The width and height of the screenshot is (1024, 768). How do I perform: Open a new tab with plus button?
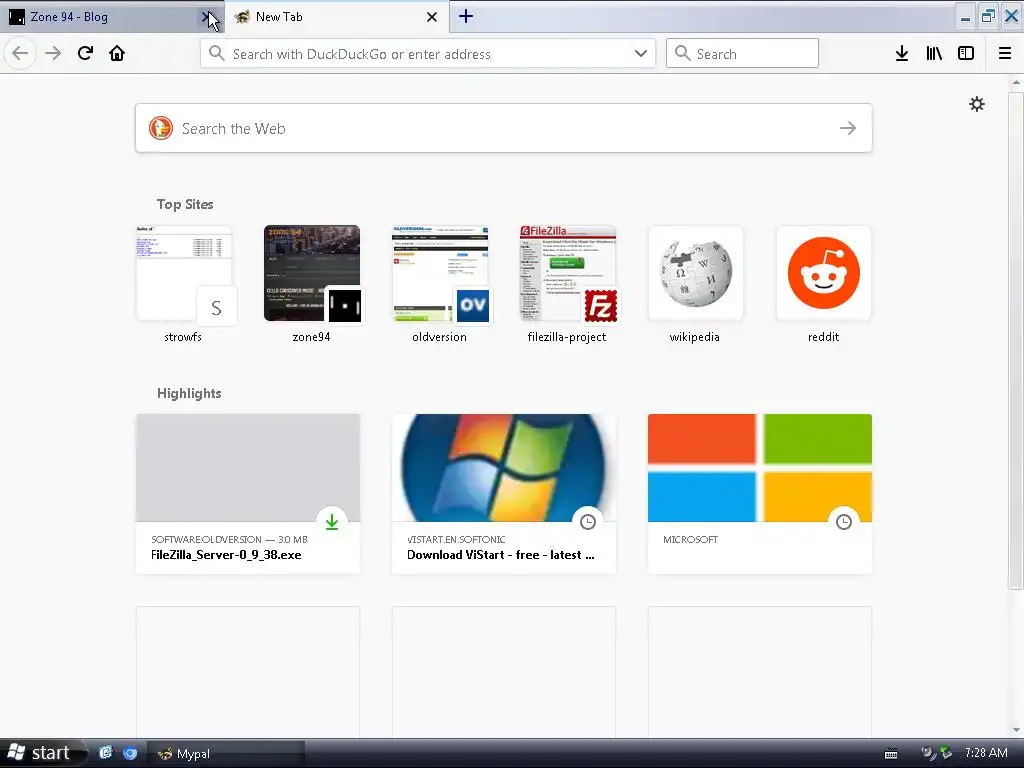[x=466, y=16]
